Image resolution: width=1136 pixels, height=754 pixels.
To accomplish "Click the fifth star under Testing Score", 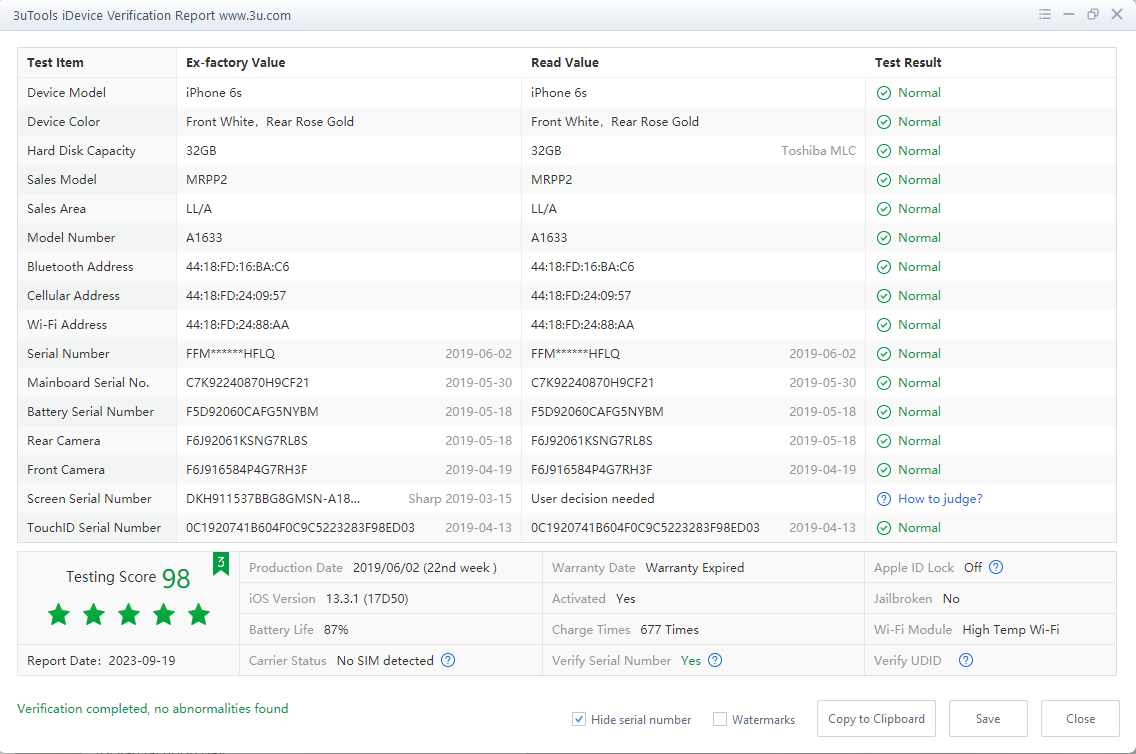I will tap(198, 615).
